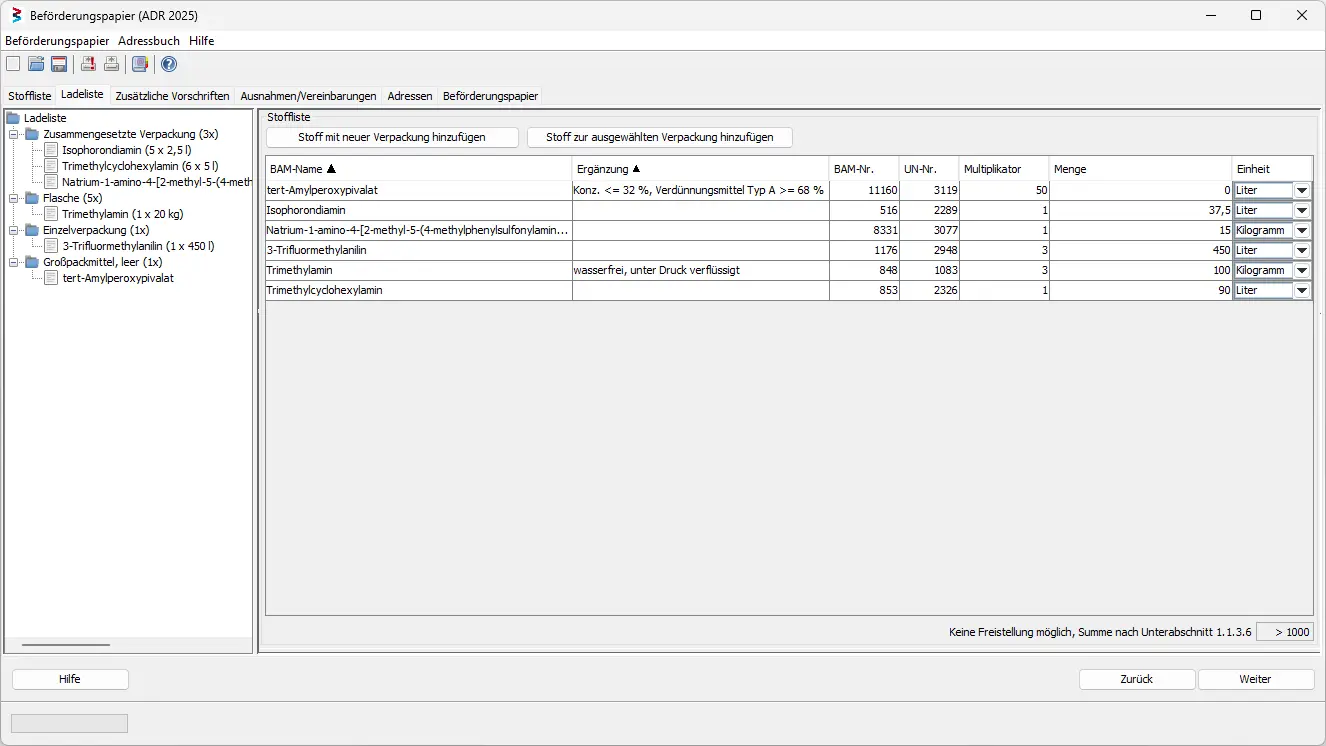Screen dimensions: 1326x746
Task: Click the BAM-Nr. column header
Action: pos(864,169)
